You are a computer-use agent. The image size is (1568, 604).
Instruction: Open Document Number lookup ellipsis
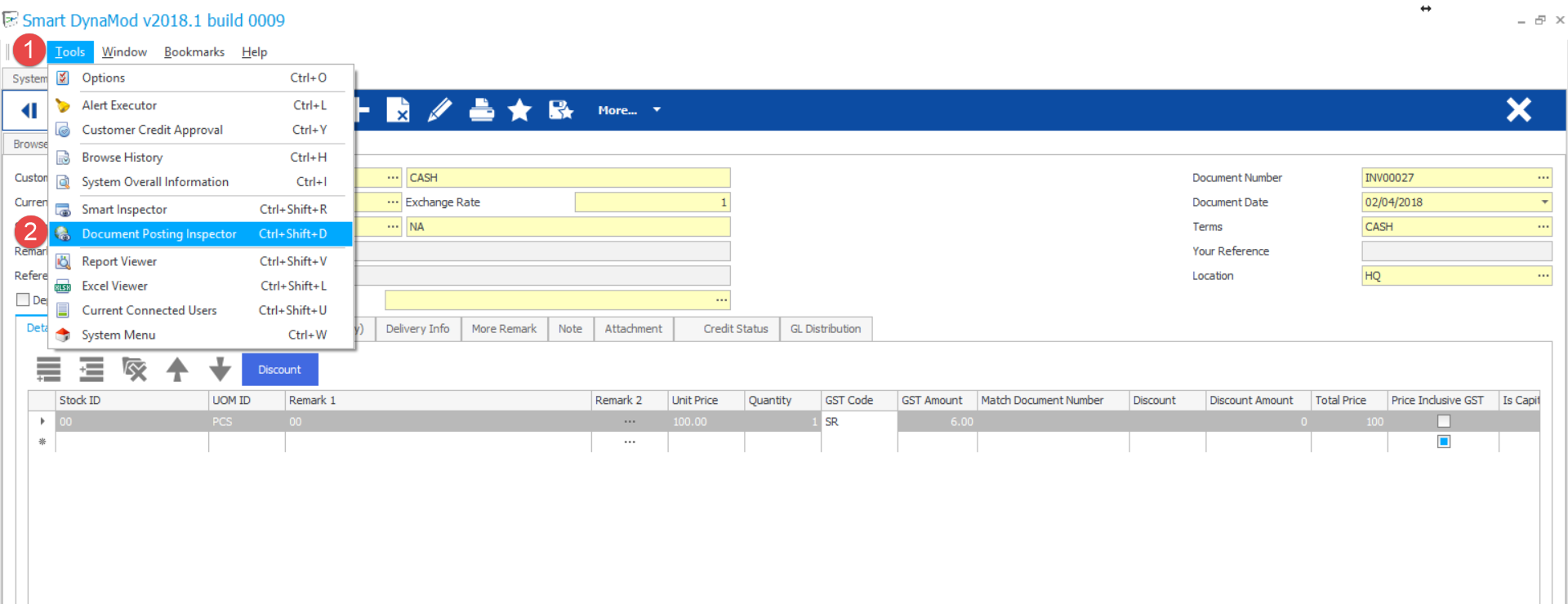tap(1543, 177)
